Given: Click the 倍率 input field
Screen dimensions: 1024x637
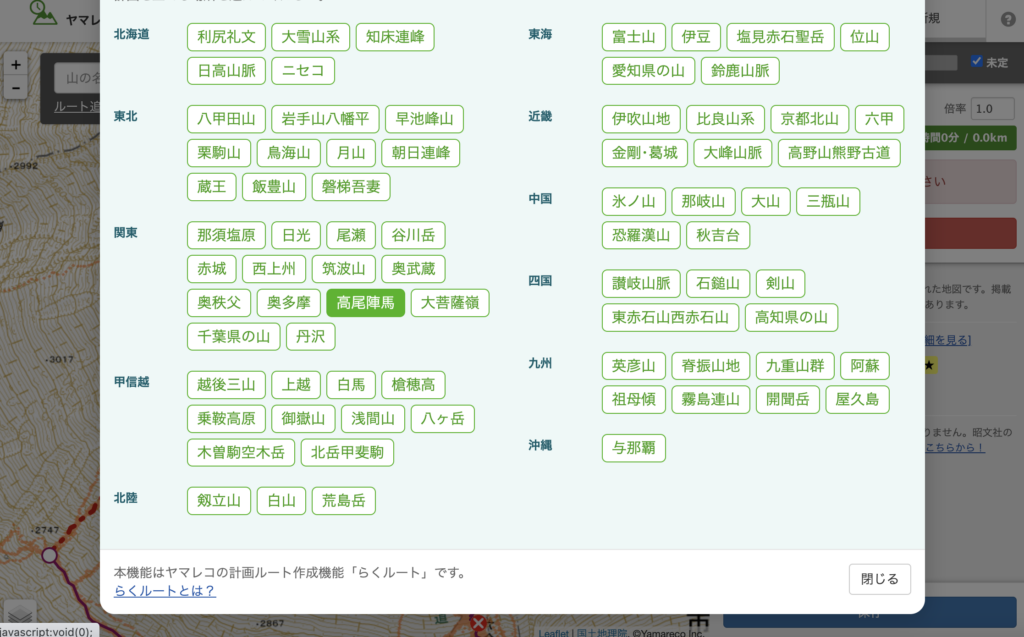Looking at the screenshot, I should pyautogui.click(x=993, y=108).
